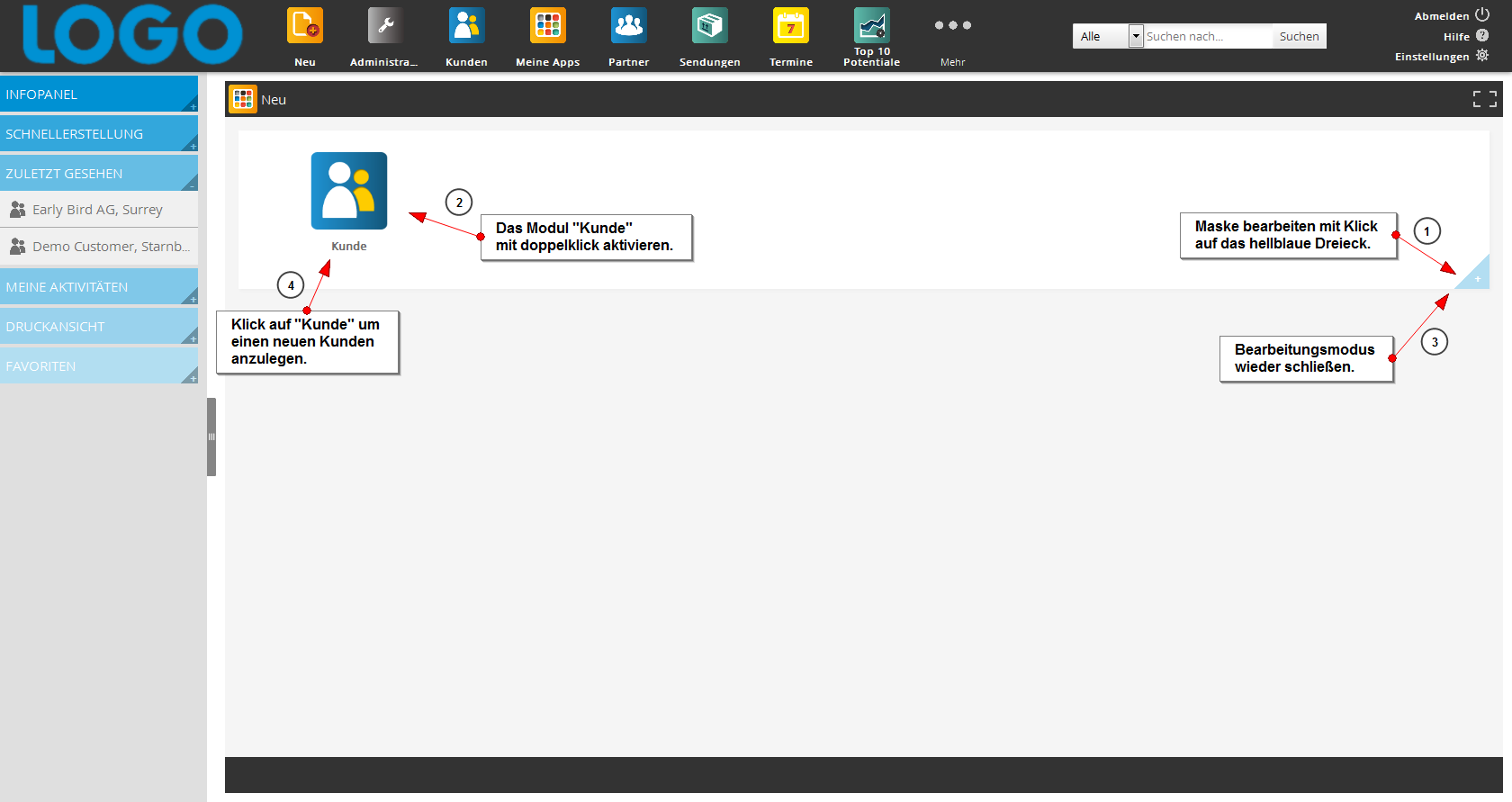The width and height of the screenshot is (1512, 802).
Task: Click the Suchen nach search field
Action: pos(1206,36)
